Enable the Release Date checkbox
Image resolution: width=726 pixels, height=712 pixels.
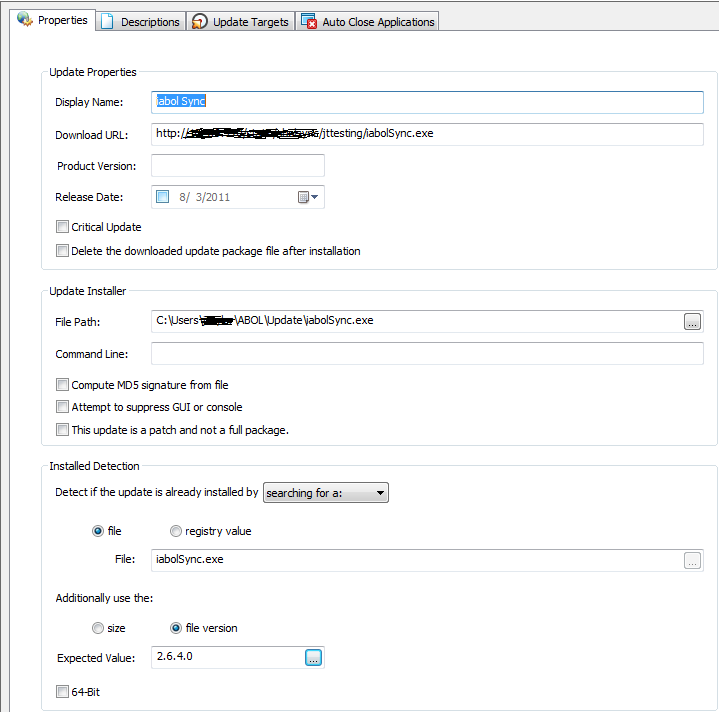[163, 197]
